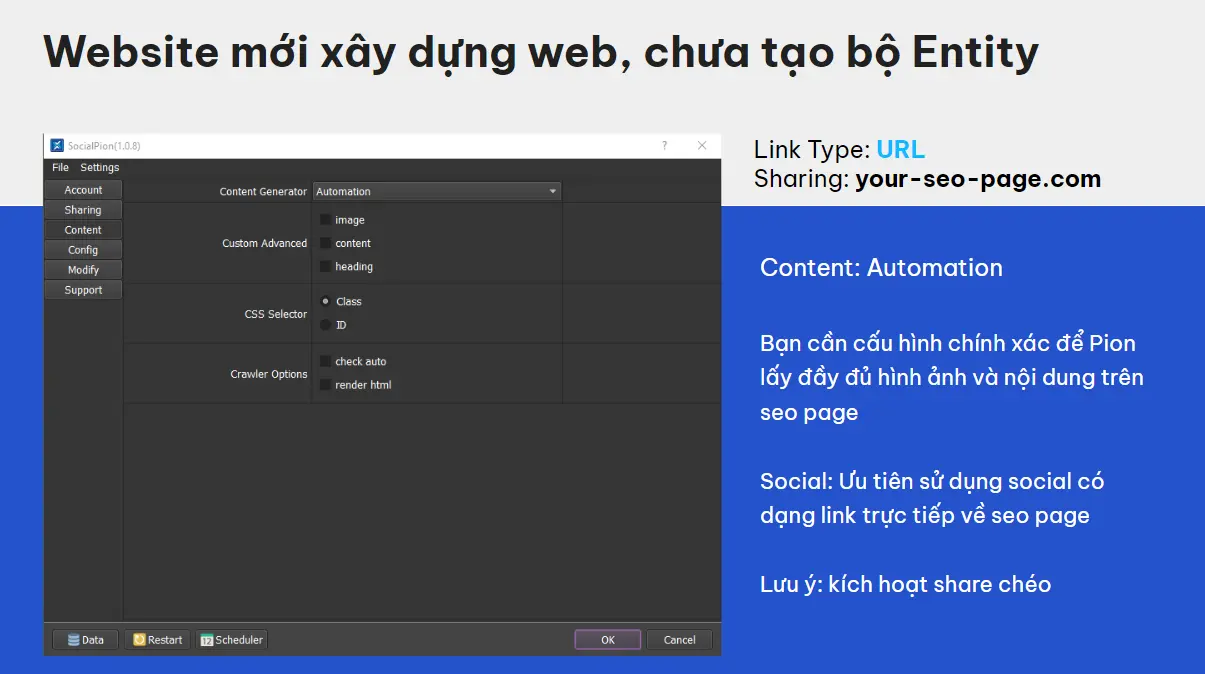Switch to the Sharing tab

click(x=84, y=210)
